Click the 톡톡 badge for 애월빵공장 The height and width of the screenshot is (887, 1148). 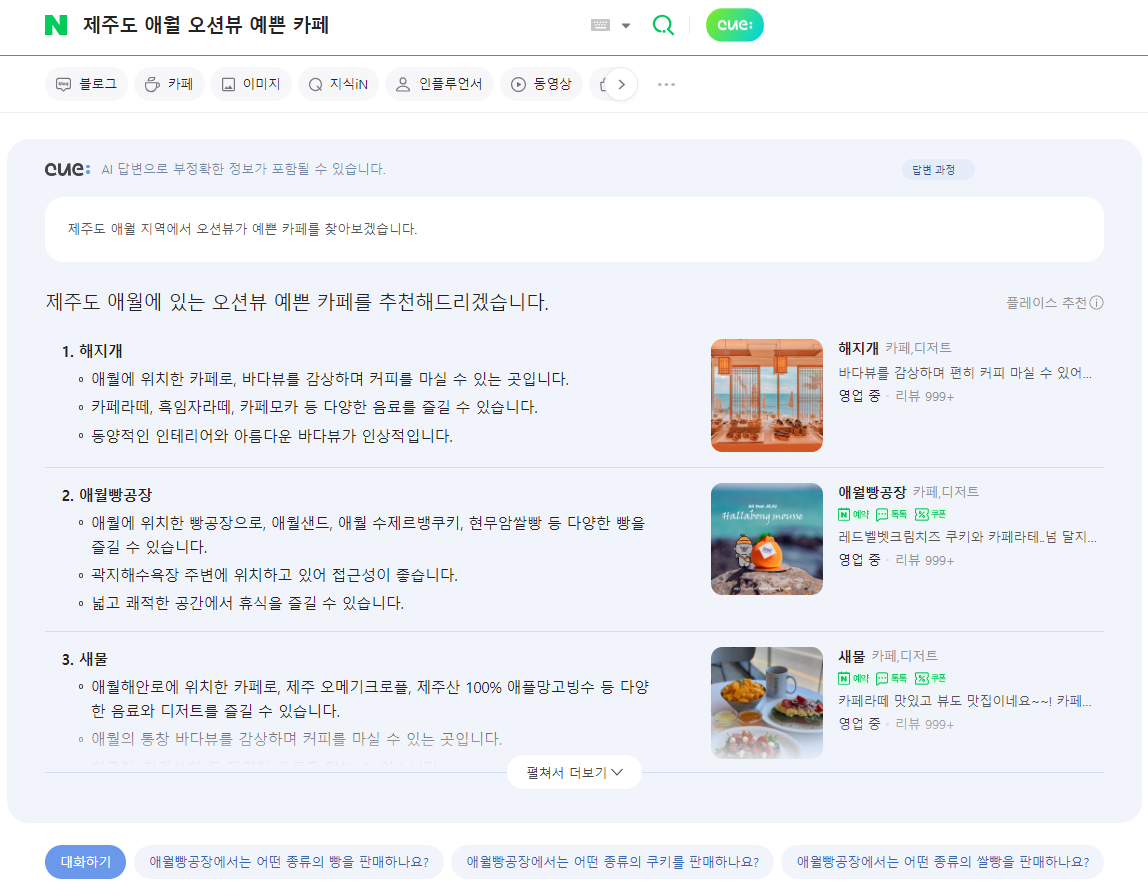tap(892, 514)
